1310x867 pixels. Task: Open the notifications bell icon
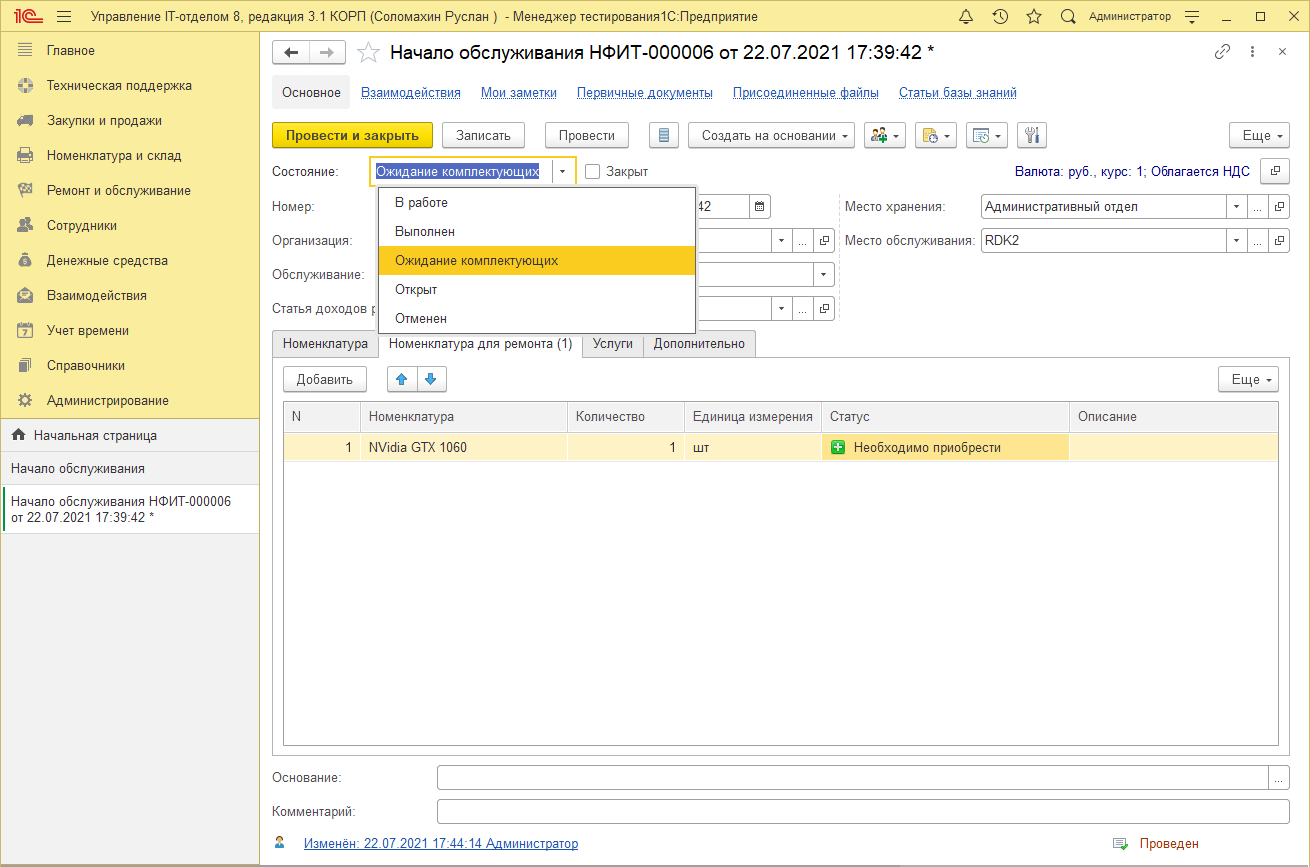point(965,17)
